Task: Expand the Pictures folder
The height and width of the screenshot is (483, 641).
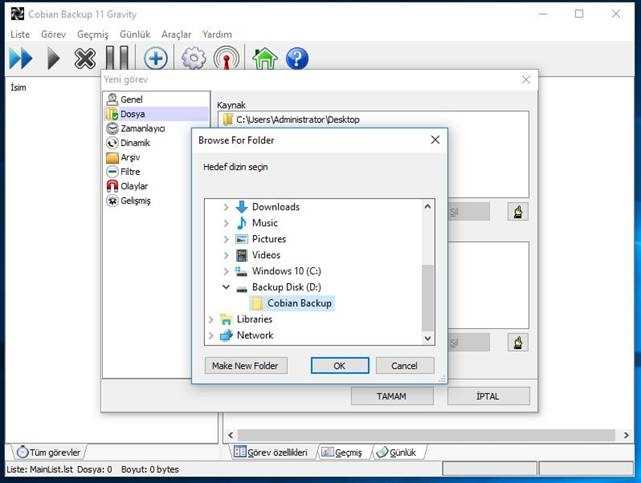Action: (x=226, y=239)
